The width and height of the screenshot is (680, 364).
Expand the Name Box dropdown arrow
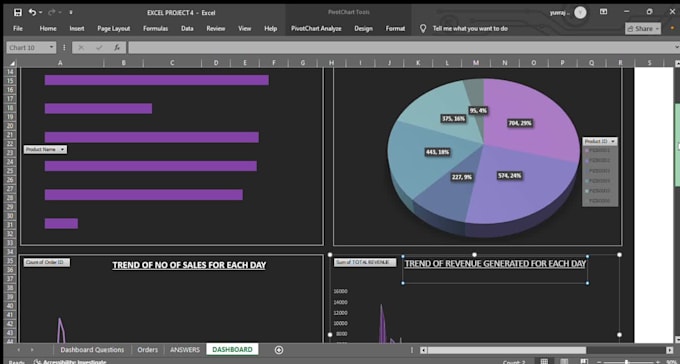(x=52, y=48)
